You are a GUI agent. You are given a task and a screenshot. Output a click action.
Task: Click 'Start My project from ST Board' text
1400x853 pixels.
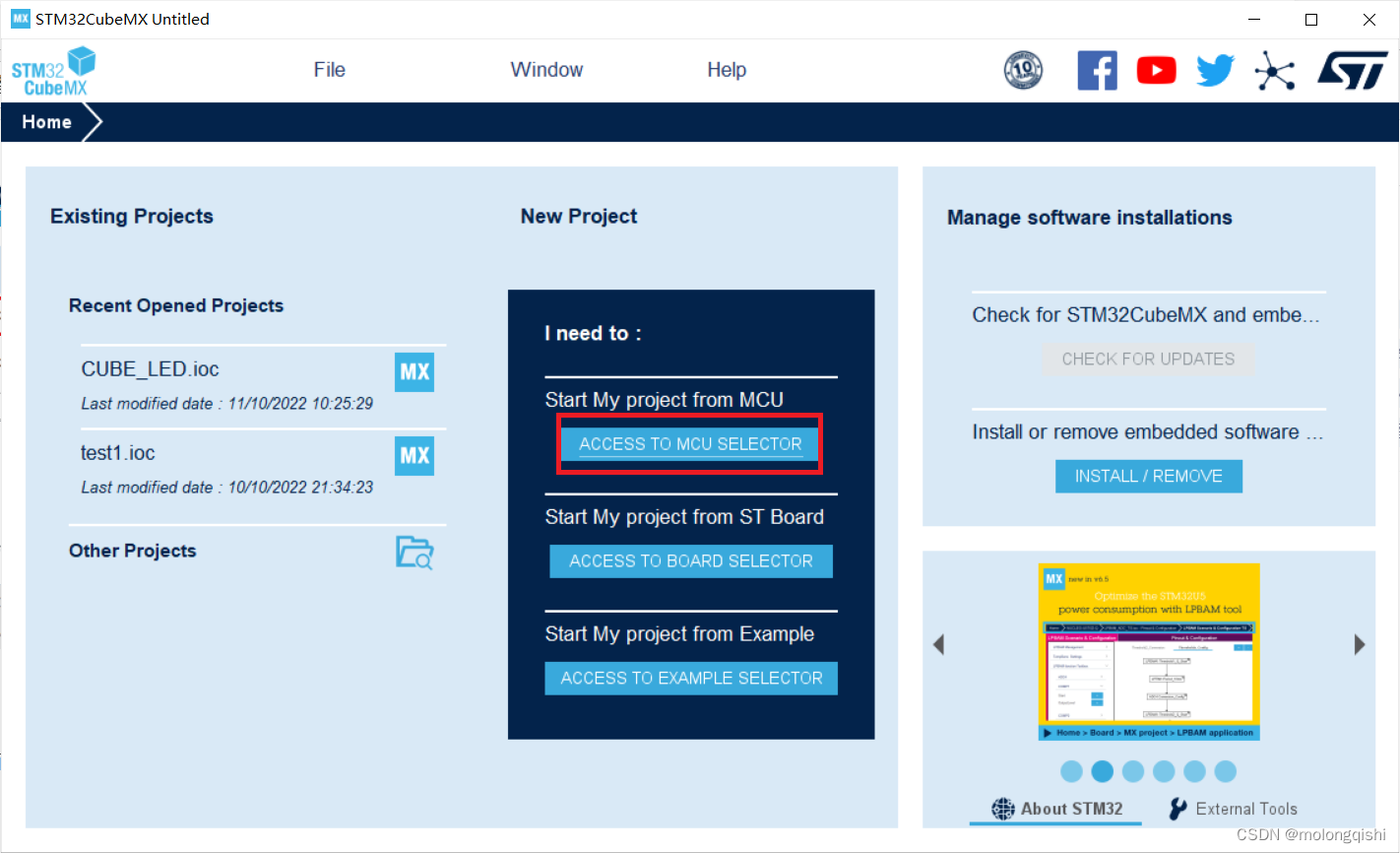[684, 517]
